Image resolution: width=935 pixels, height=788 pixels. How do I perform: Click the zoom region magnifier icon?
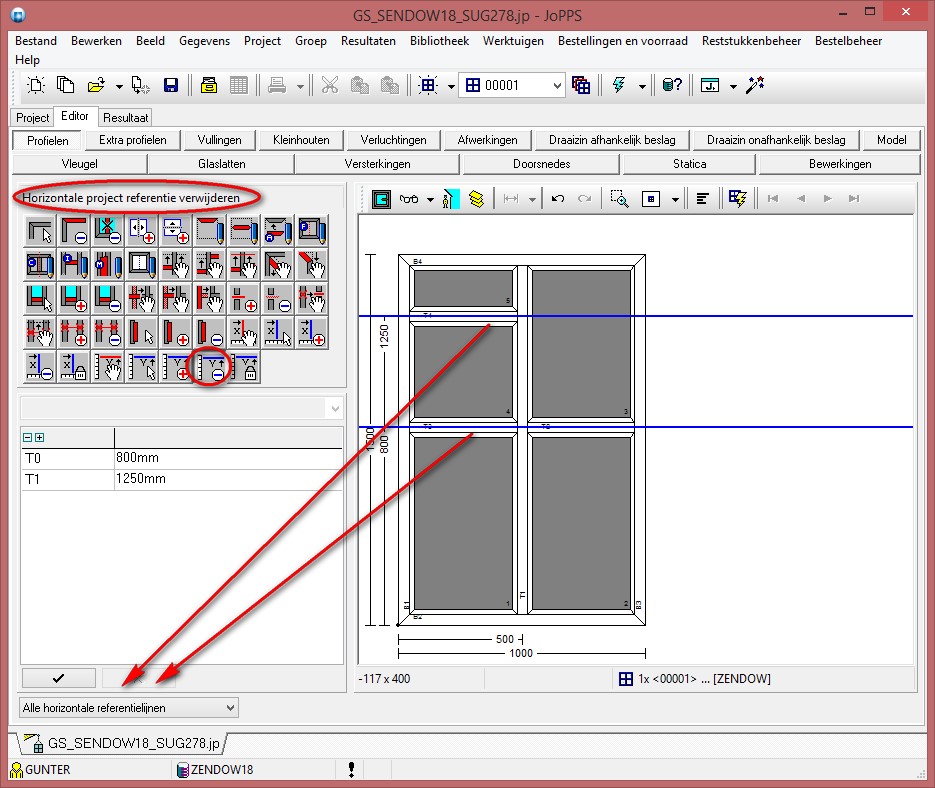(x=619, y=199)
